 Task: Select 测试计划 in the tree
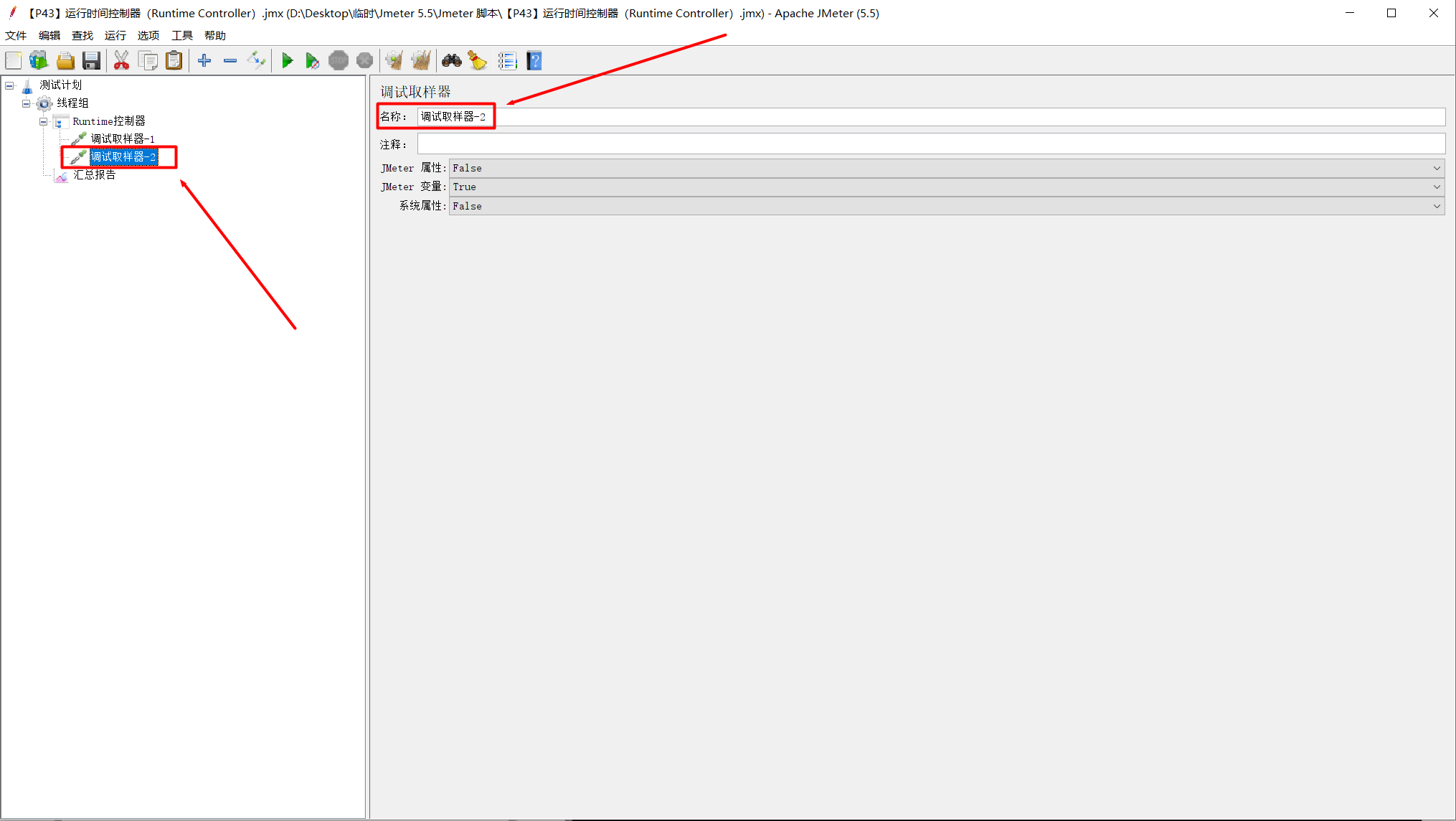(60, 85)
